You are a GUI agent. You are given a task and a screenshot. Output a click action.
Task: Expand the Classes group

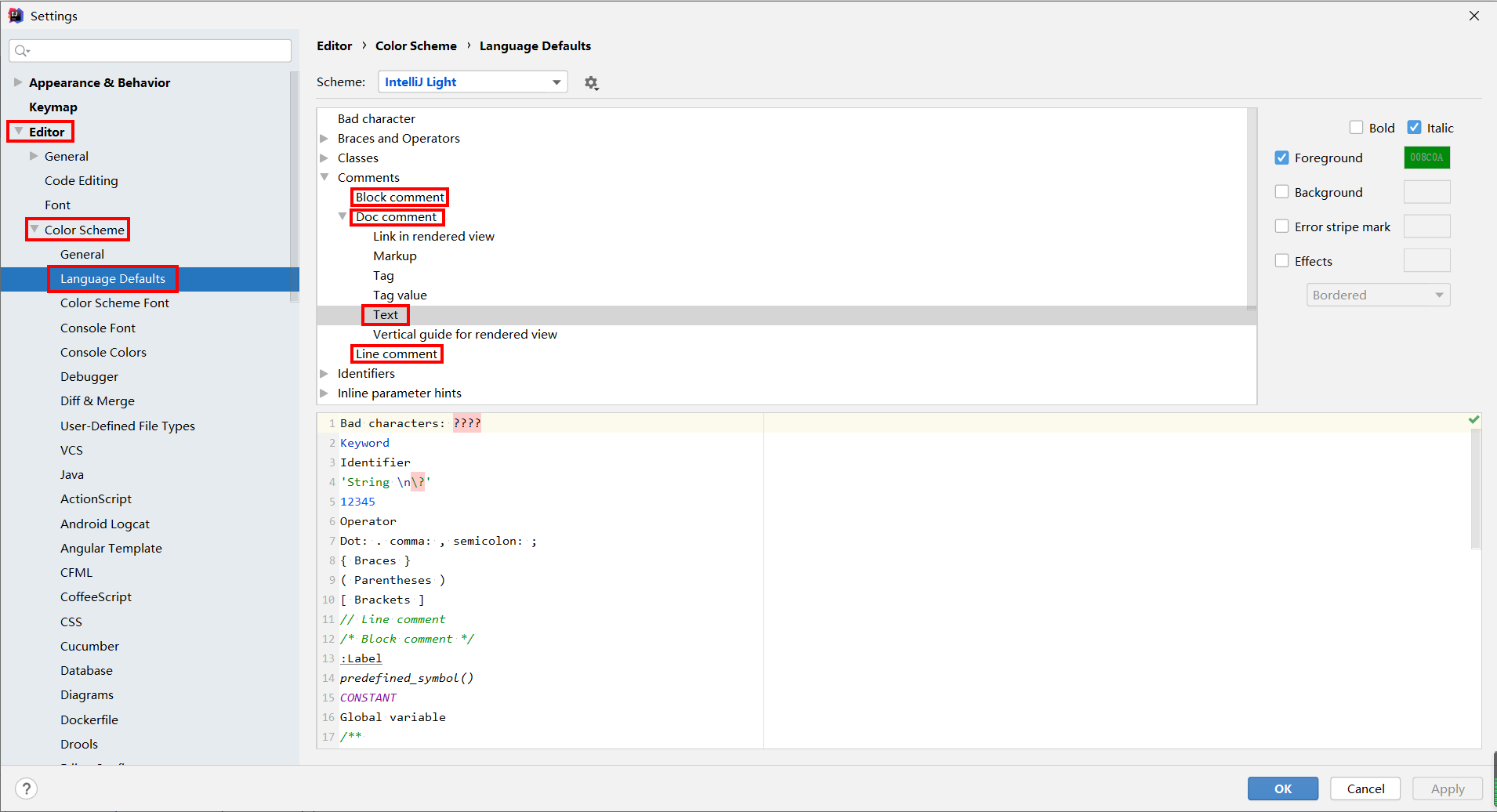click(324, 158)
